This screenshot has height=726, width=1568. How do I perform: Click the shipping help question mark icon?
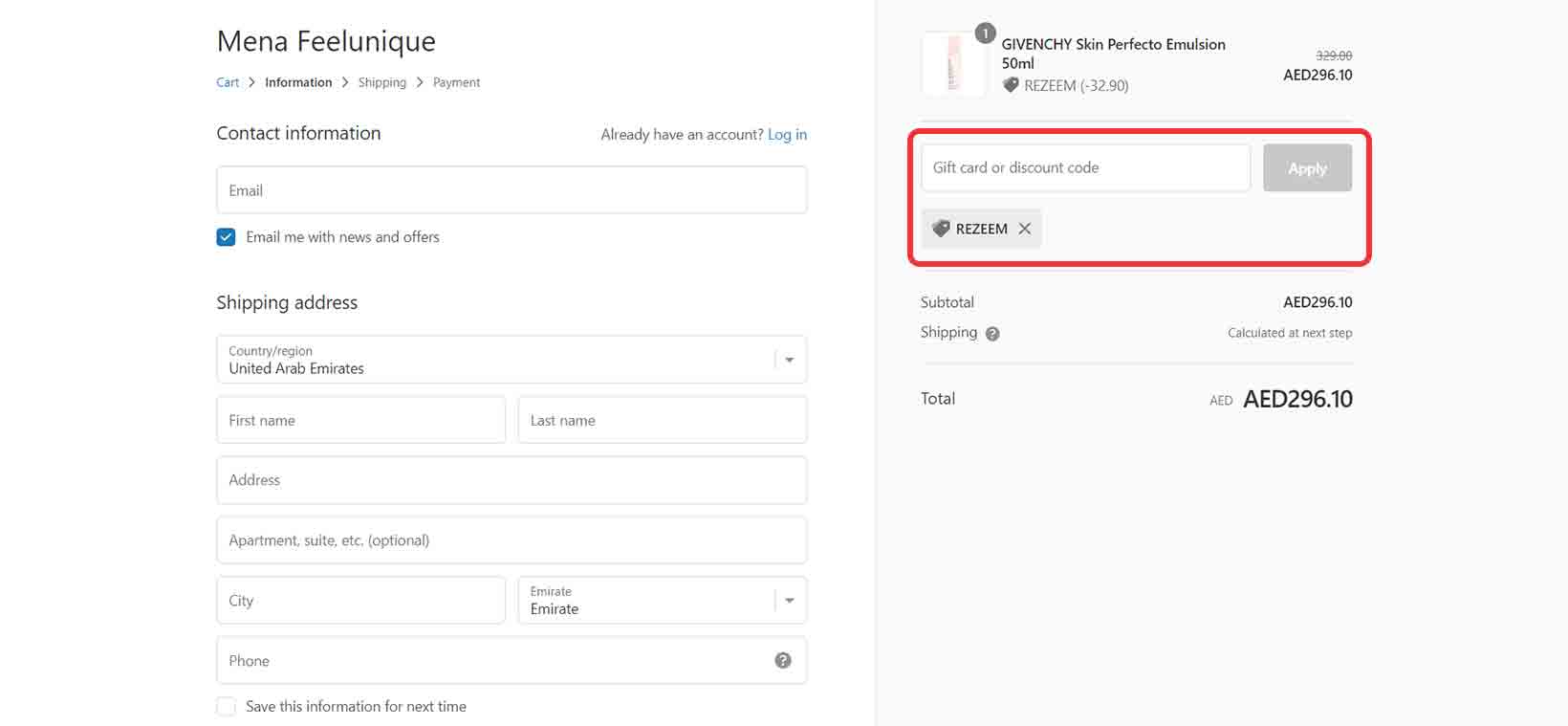[992, 334]
